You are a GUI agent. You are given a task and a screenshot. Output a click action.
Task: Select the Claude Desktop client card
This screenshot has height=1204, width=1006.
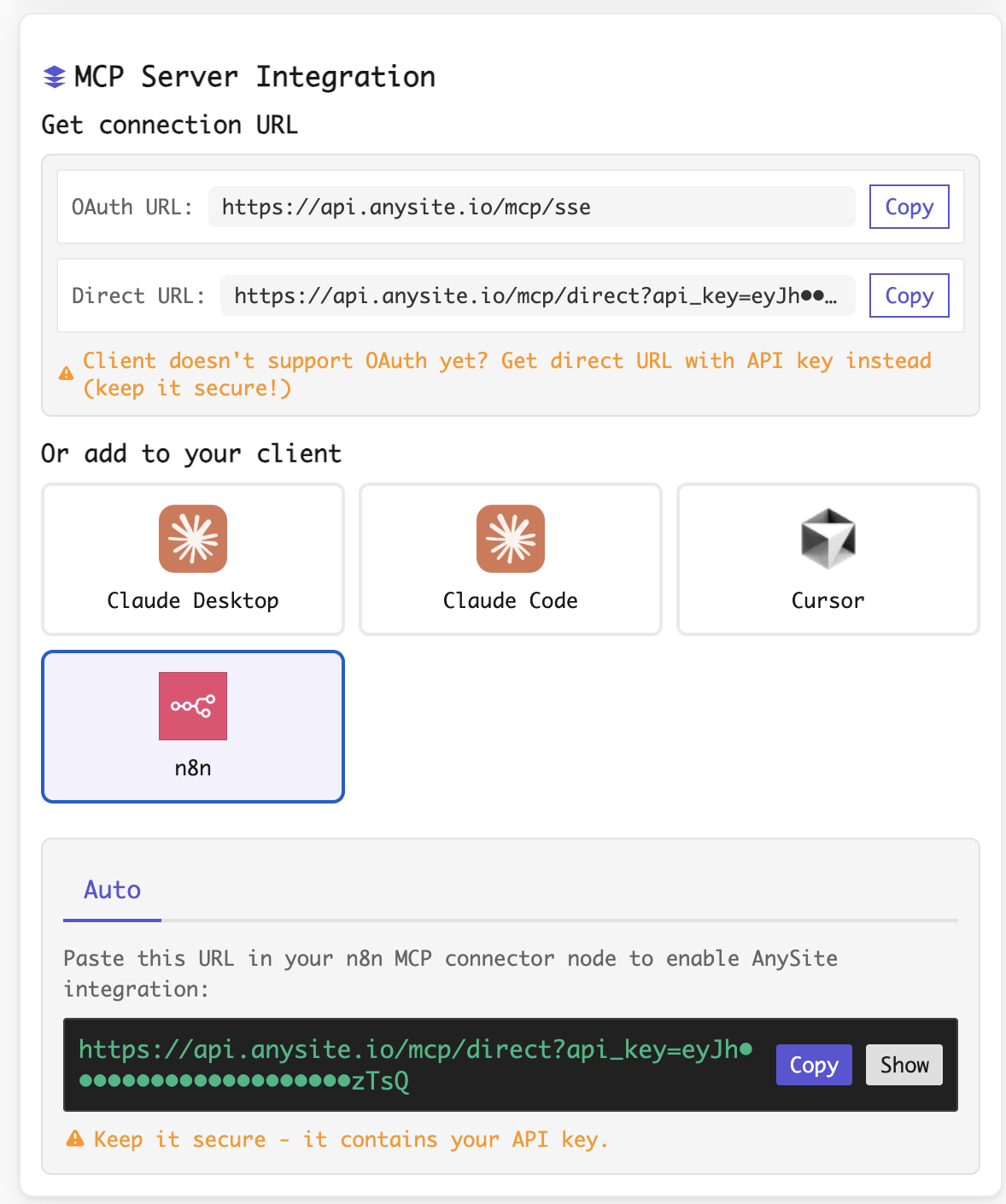[x=191, y=559]
